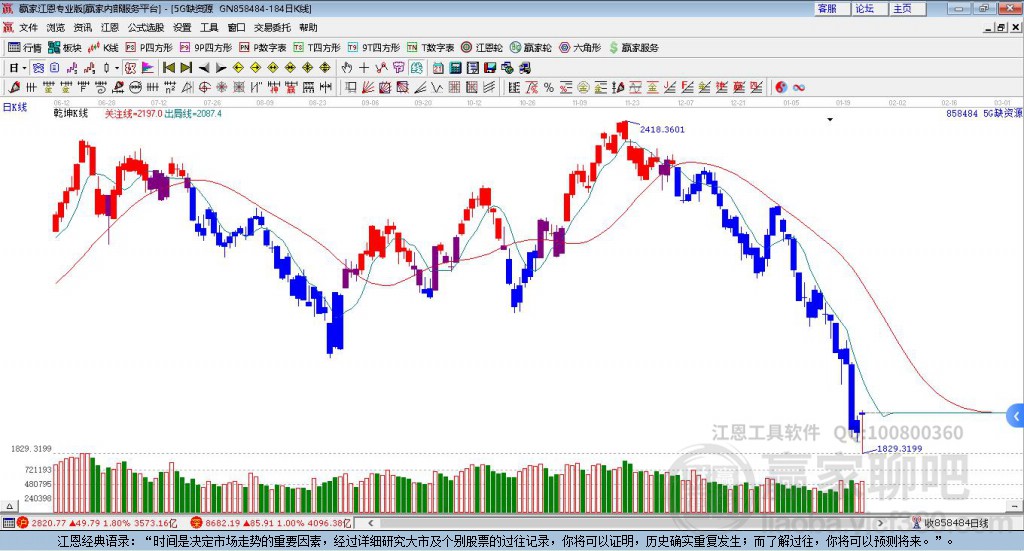Click the 主页 homepage button
Image resolution: width=1024 pixels, height=551 pixels.
(907, 8)
